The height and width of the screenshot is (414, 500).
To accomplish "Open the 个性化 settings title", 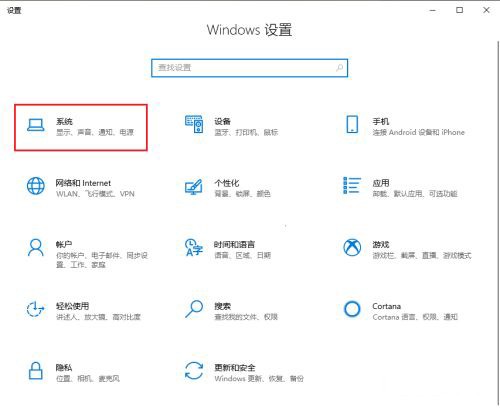I will (x=227, y=183).
